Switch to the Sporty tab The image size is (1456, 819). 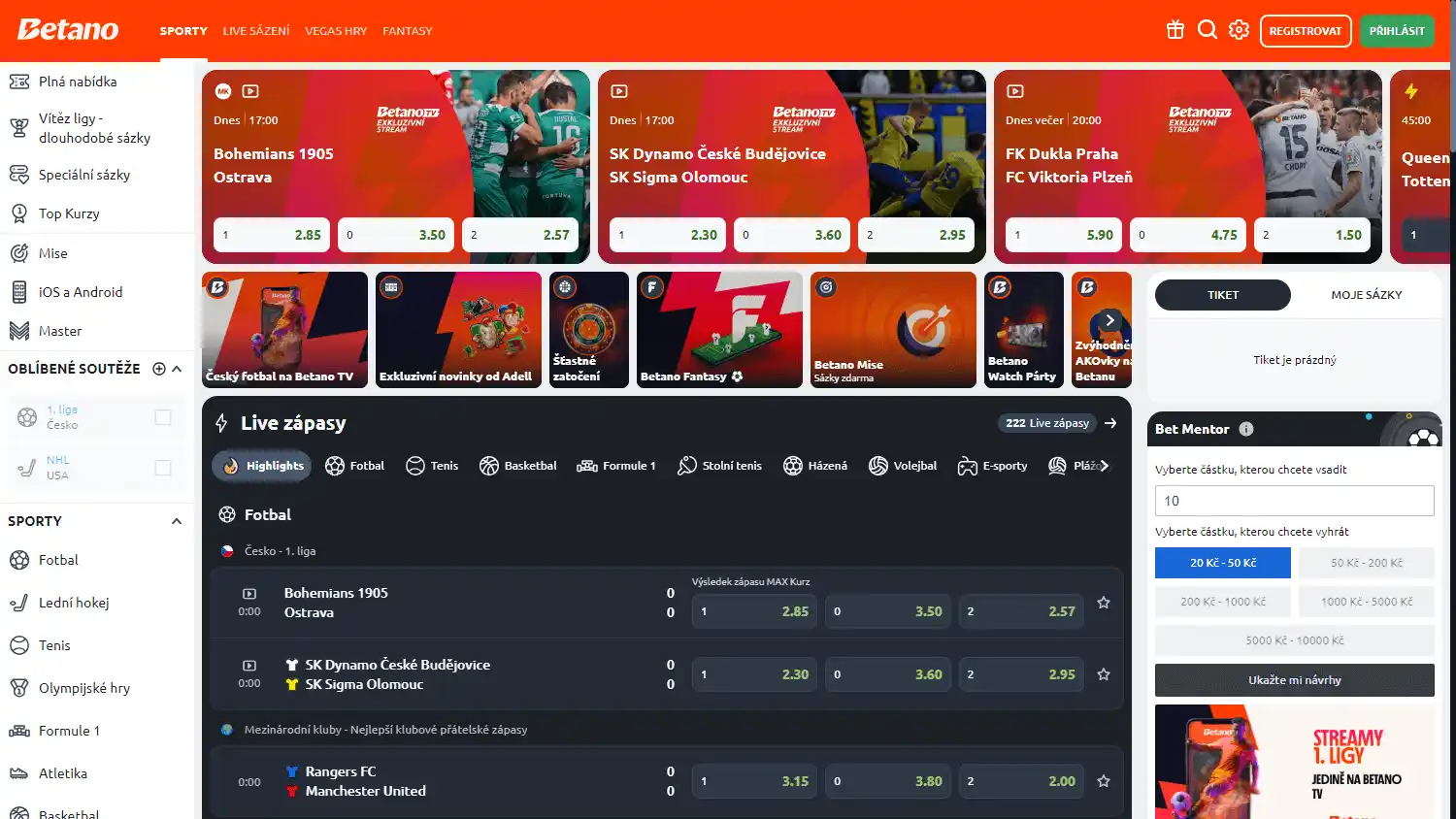(183, 31)
